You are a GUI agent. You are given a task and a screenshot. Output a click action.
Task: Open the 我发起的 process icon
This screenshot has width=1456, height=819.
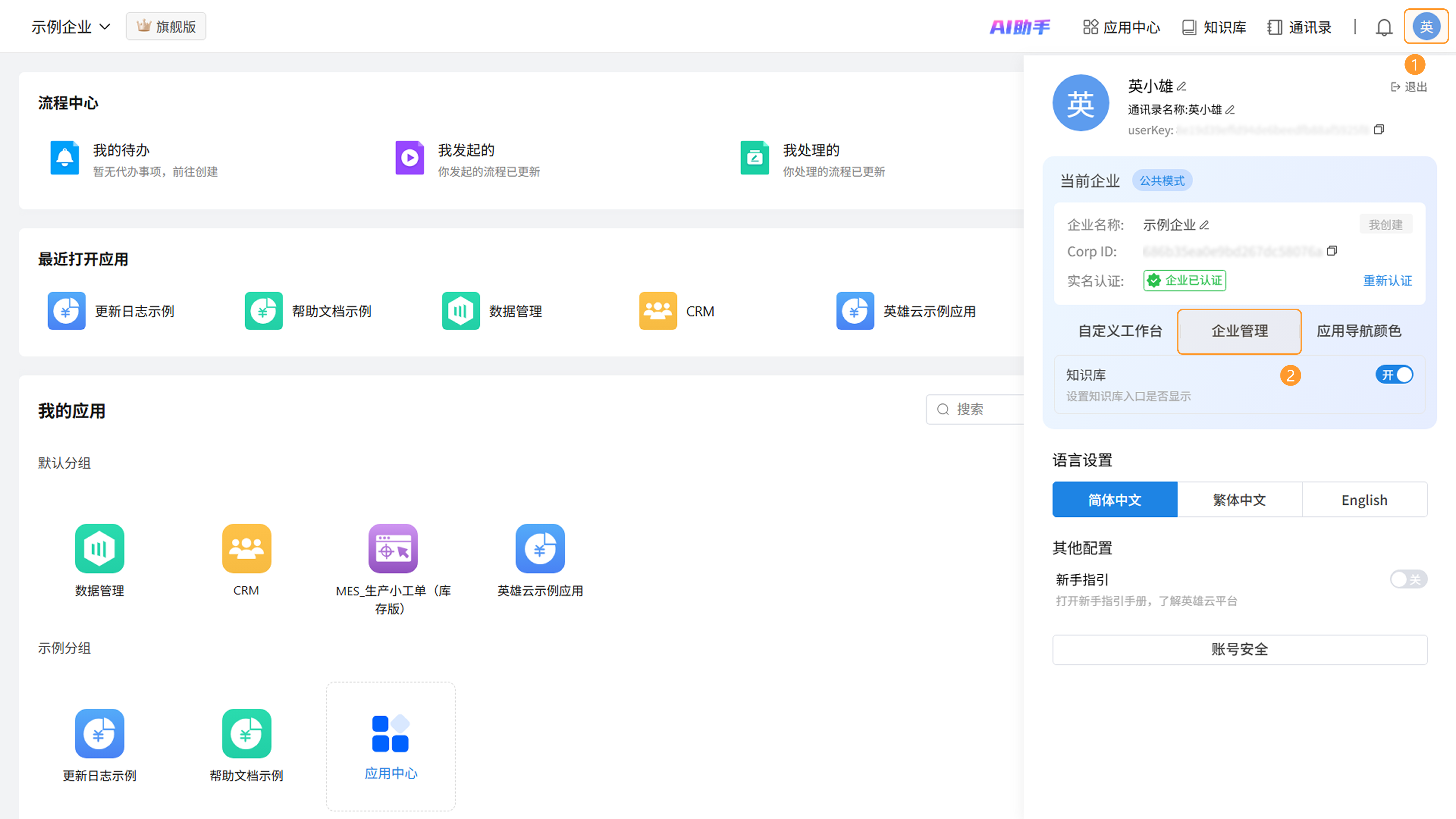(x=409, y=158)
